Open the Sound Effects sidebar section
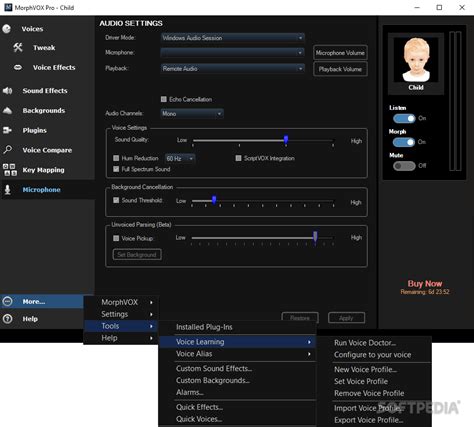This screenshot has width=474, height=427. point(45,91)
